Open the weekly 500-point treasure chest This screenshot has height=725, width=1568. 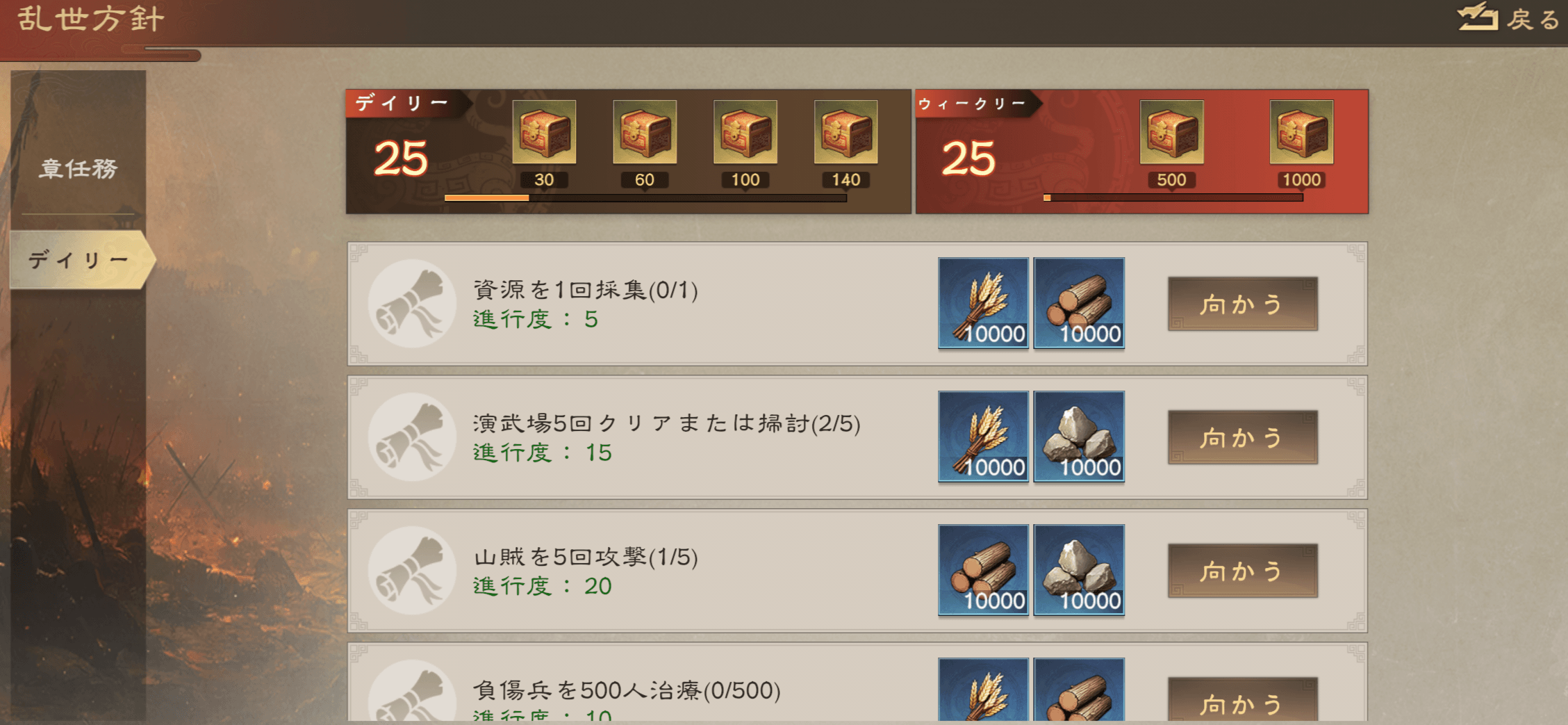coord(1171,132)
